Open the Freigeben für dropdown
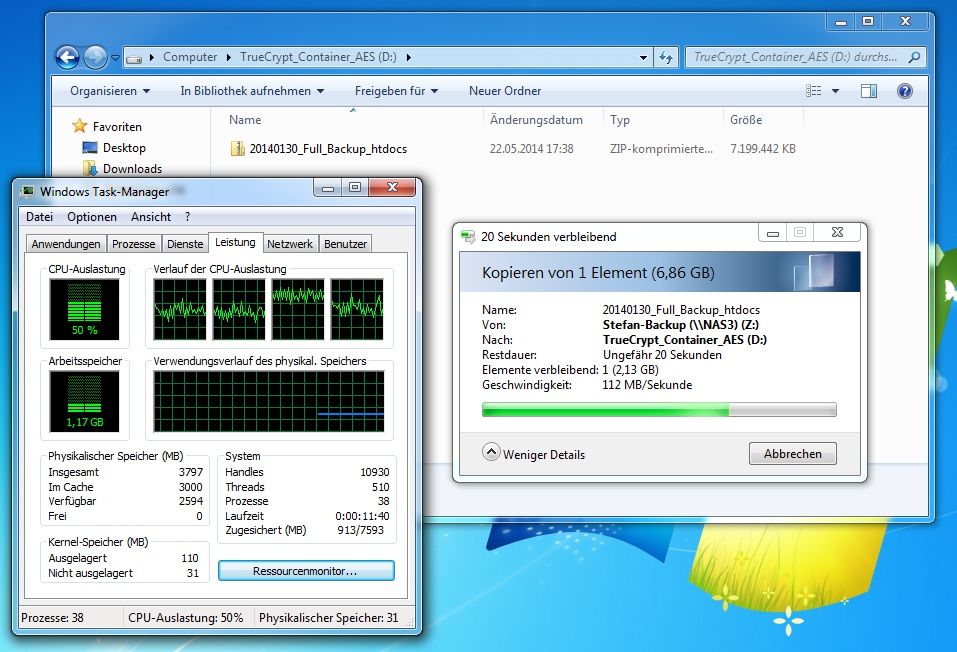Screen dimensions: 957x652 point(397,91)
